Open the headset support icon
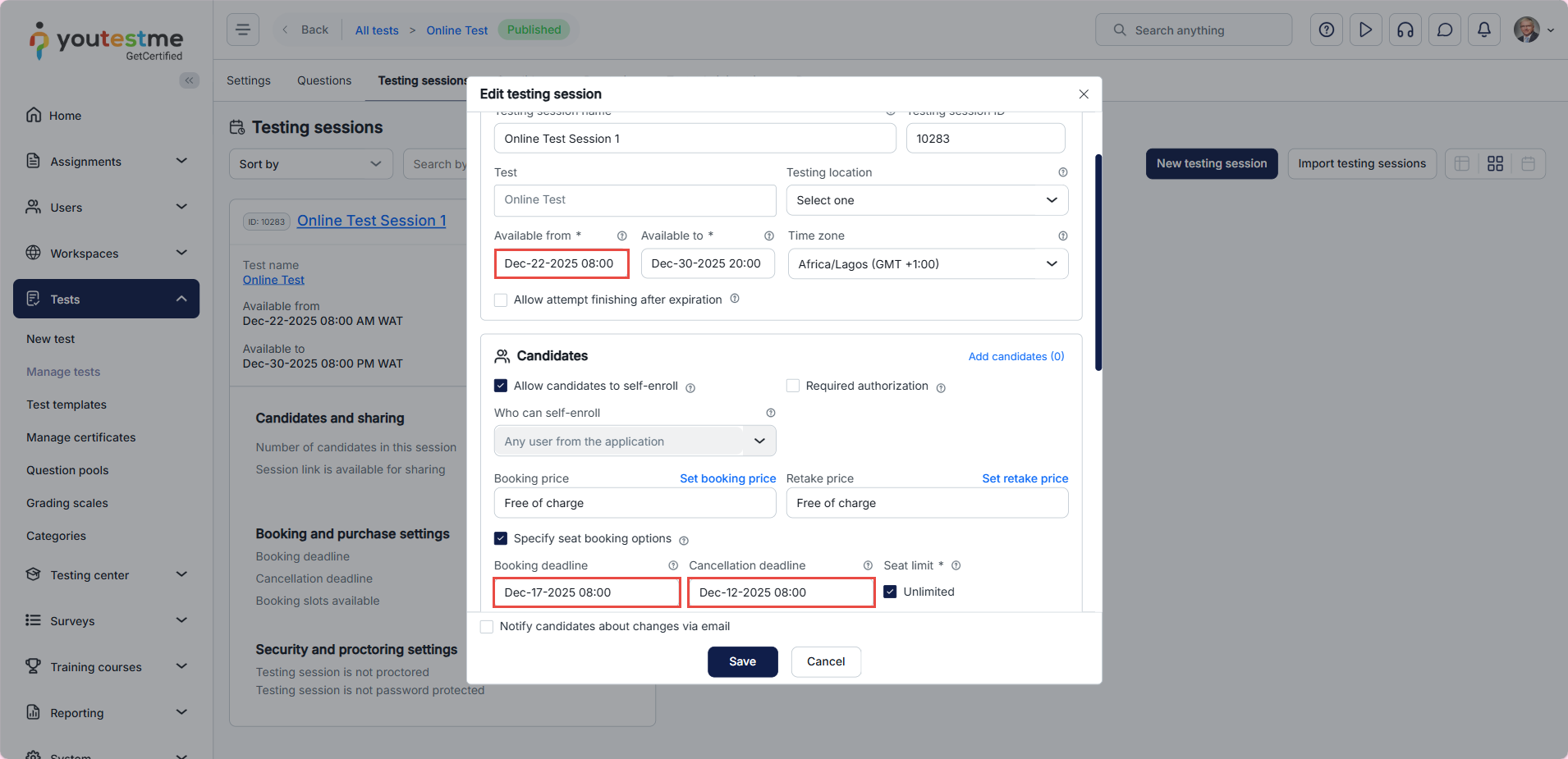This screenshot has width=1568, height=759. tap(1405, 30)
